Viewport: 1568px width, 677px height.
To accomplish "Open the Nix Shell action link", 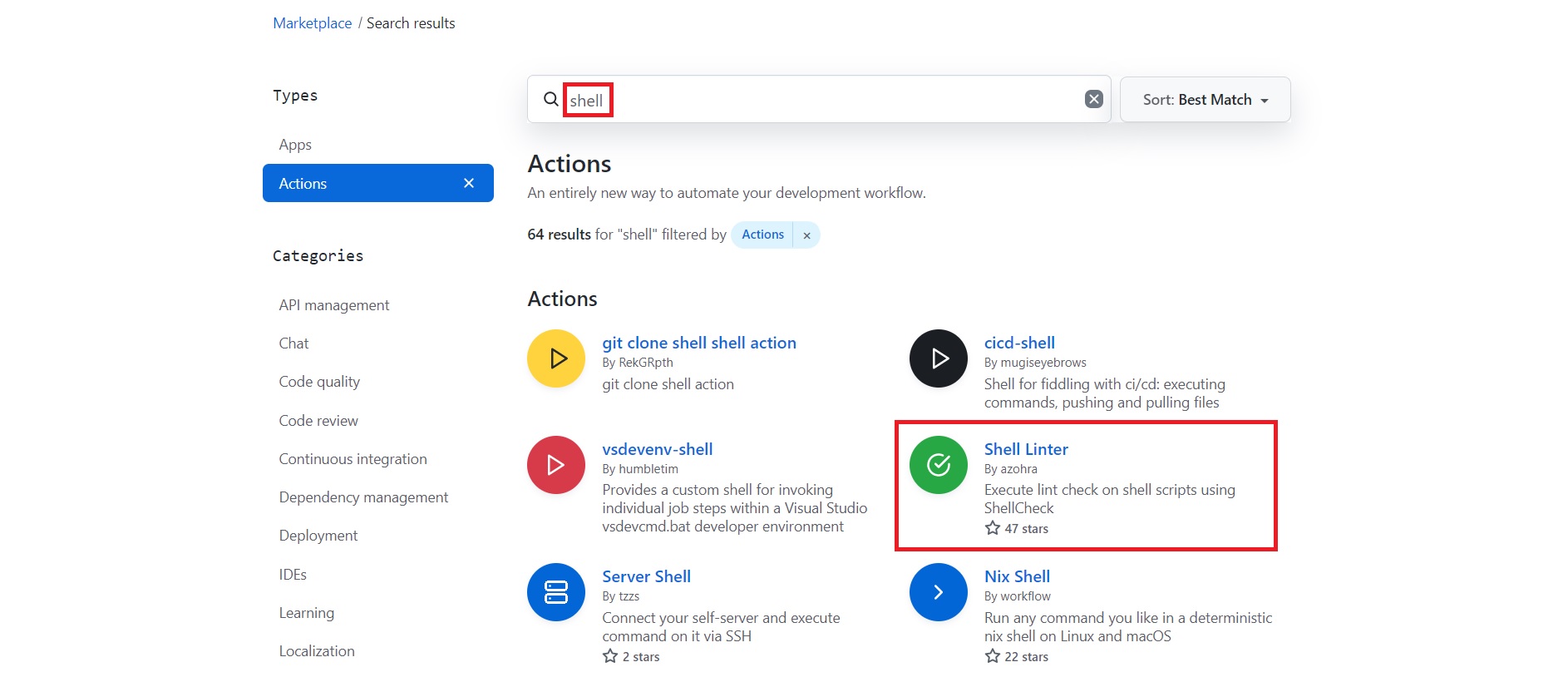I will [x=1017, y=576].
